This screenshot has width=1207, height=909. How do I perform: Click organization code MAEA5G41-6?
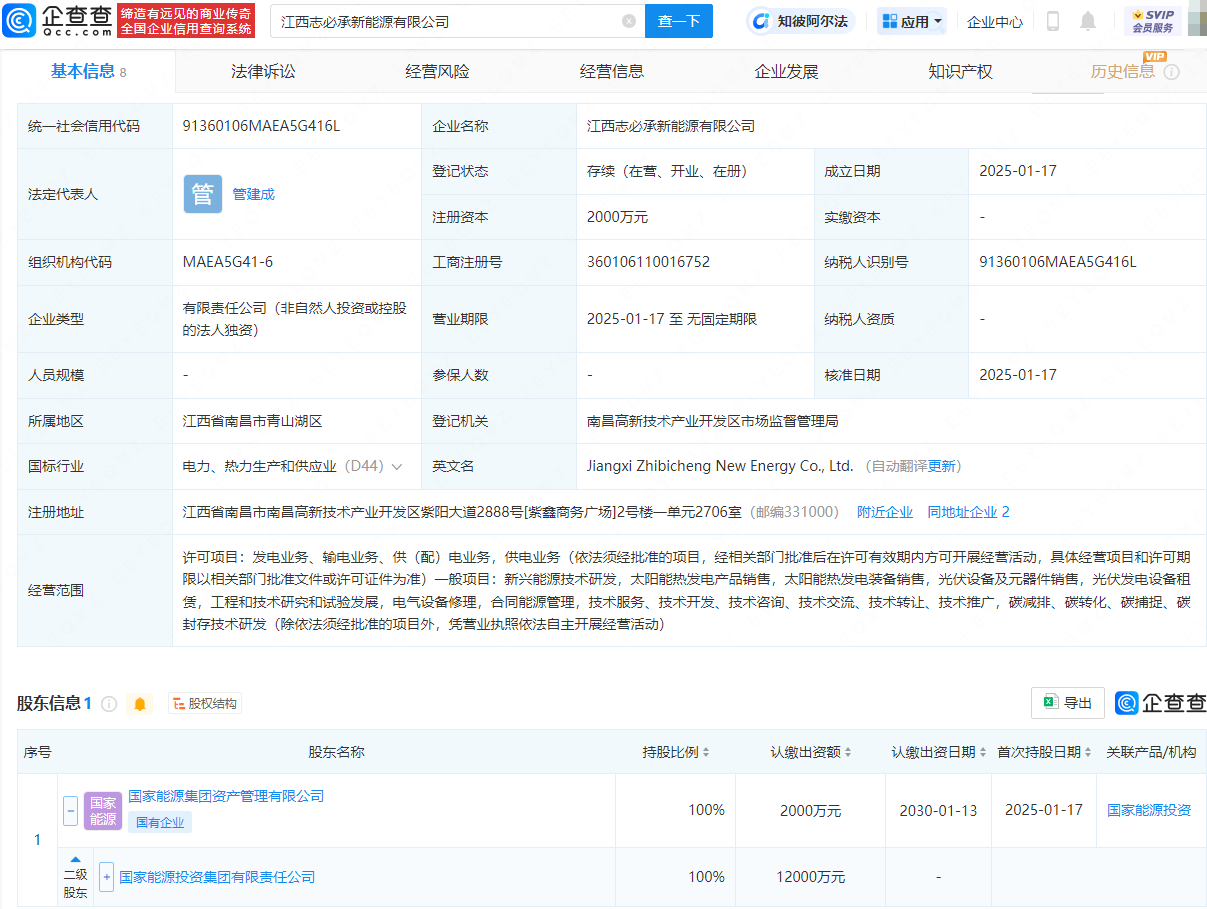point(228,262)
